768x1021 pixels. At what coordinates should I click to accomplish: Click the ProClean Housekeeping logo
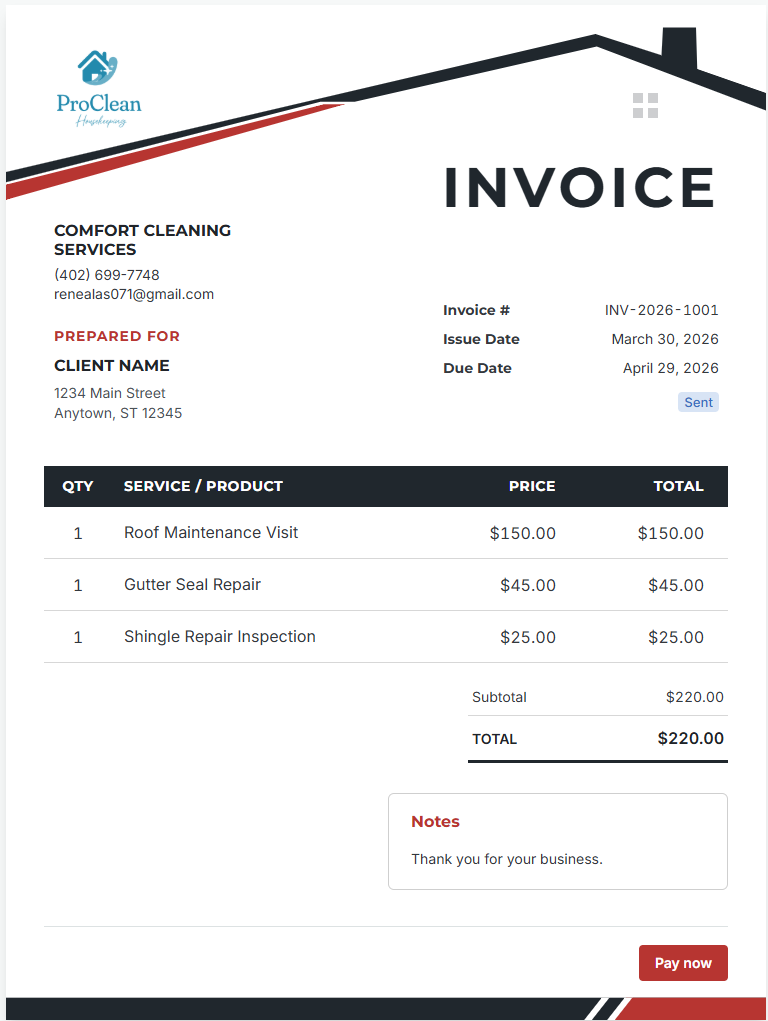[x=98, y=89]
